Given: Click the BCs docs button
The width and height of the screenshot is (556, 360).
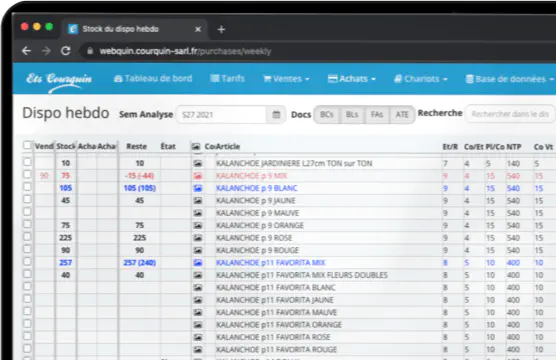Looking at the screenshot, I should [x=327, y=115].
